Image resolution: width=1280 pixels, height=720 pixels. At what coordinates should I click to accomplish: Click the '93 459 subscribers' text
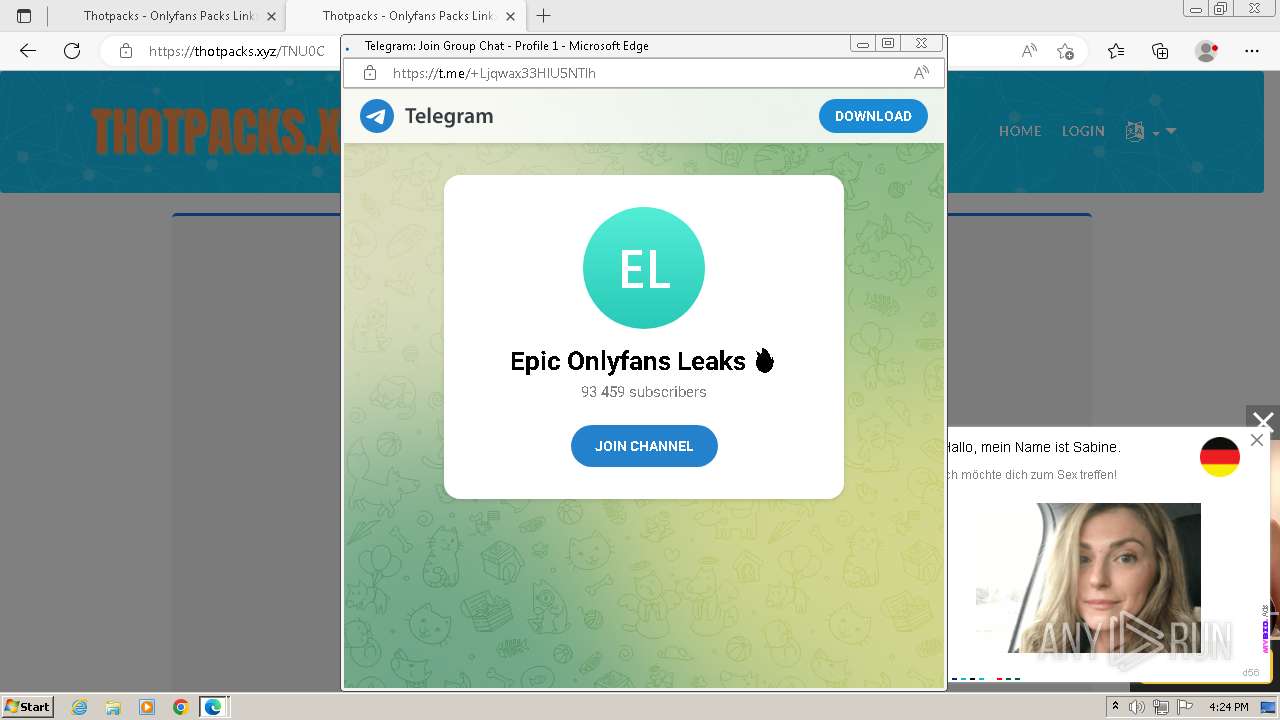tap(644, 392)
